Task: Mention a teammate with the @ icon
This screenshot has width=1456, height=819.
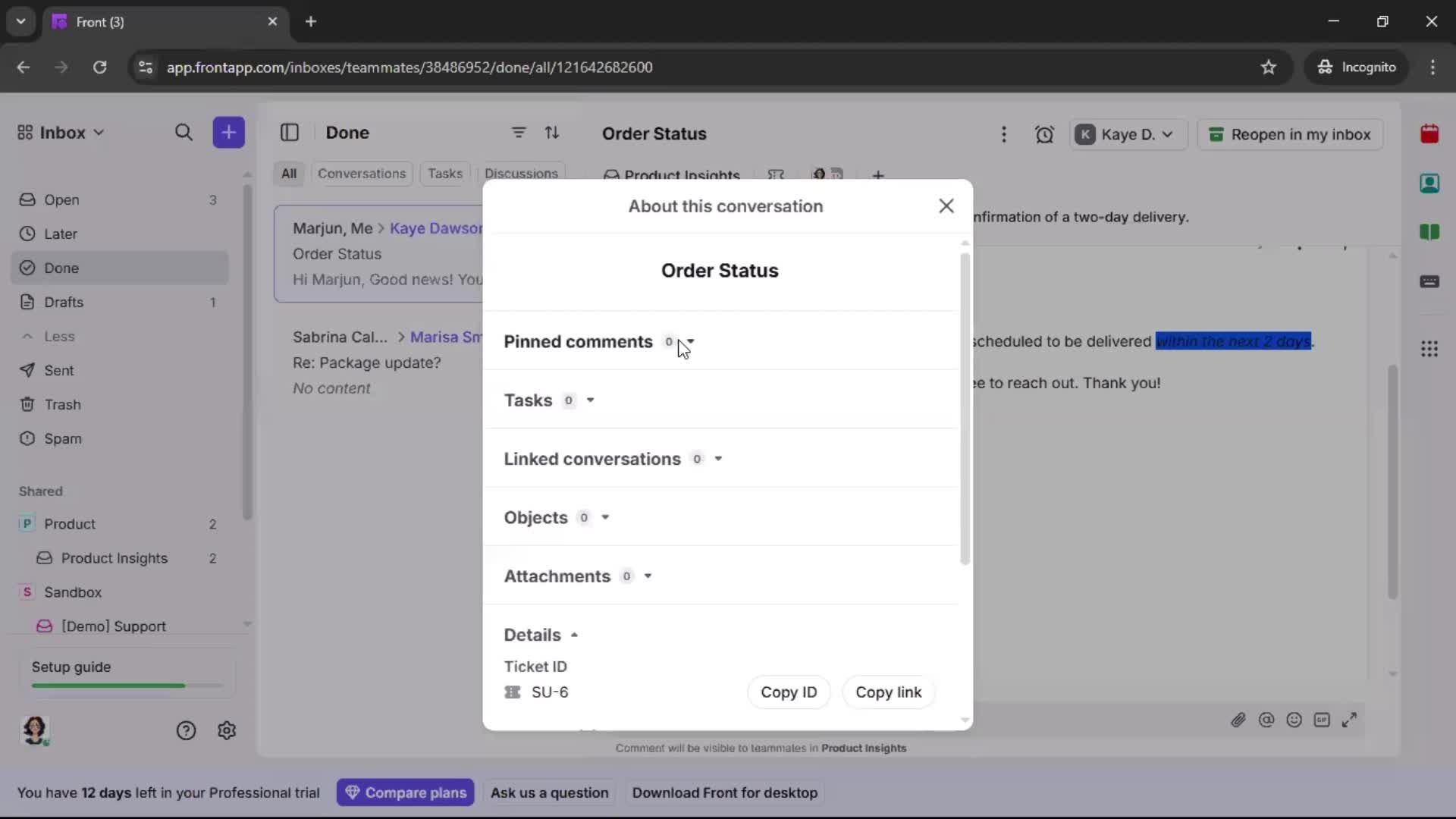Action: point(1267,720)
